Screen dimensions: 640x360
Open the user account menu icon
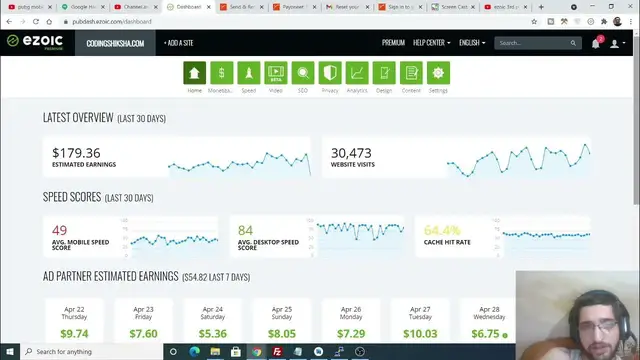click(614, 43)
